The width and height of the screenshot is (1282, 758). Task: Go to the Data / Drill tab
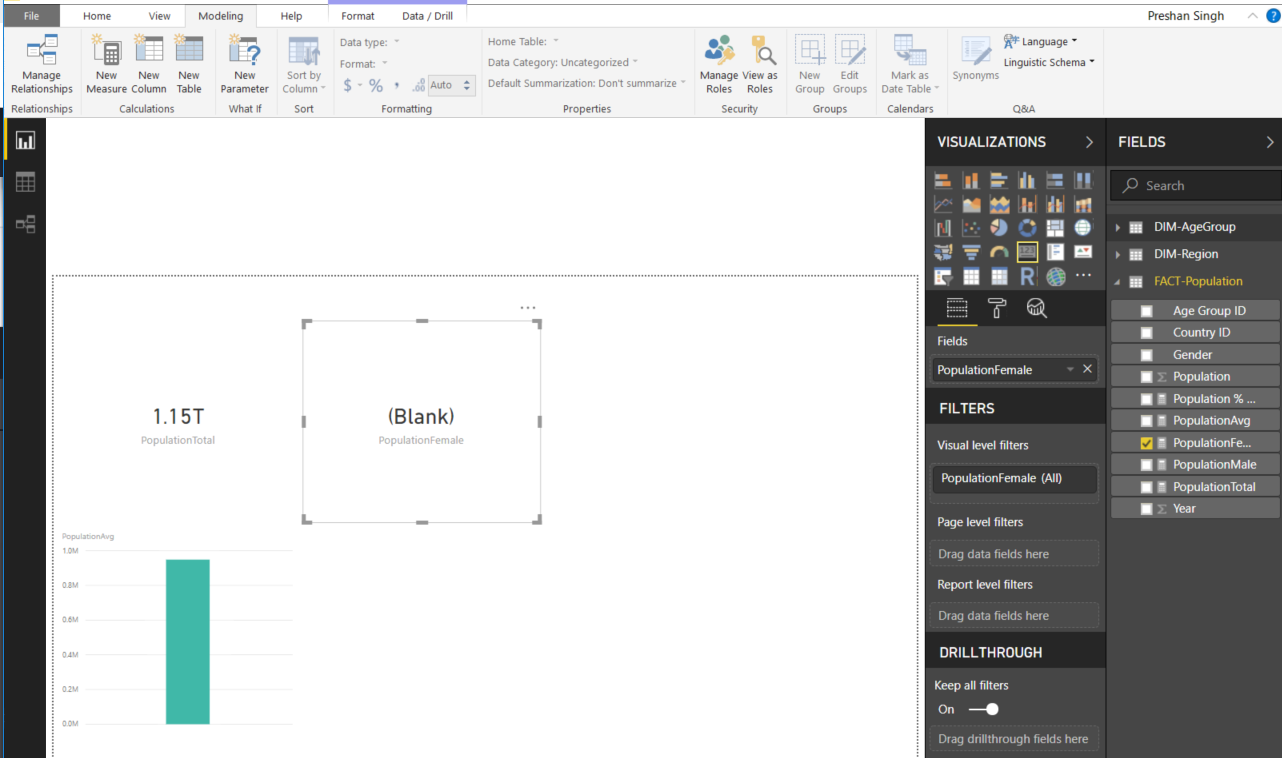tap(427, 16)
